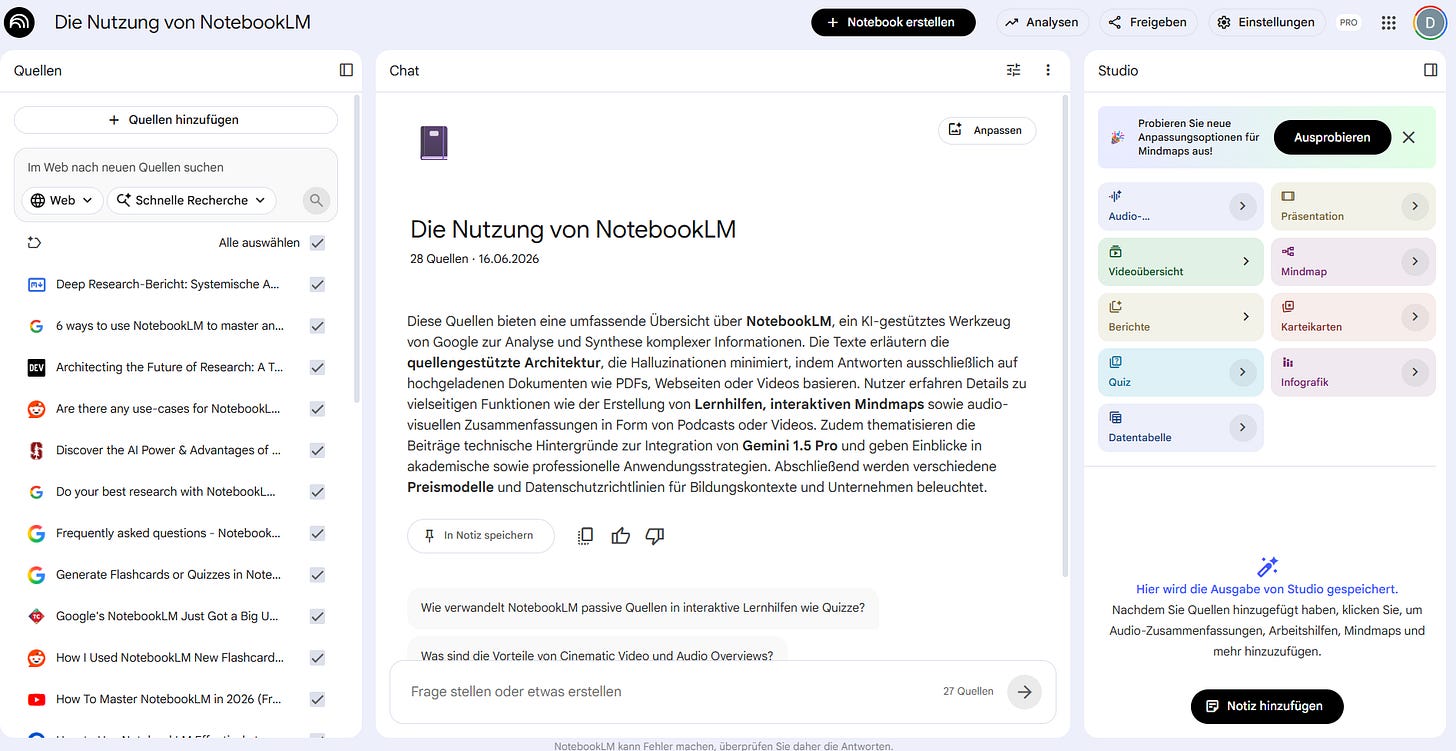Click the Datentabelle tile icon
The height and width of the screenshot is (751, 1456).
tap(1115, 417)
